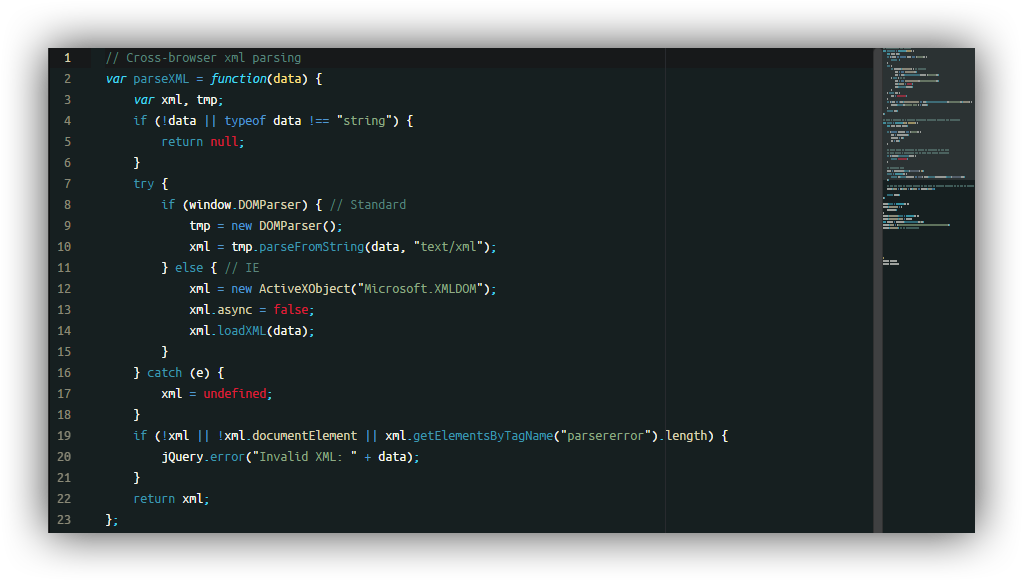
Task: Click jQuery in the error call
Action: [x=182, y=457]
